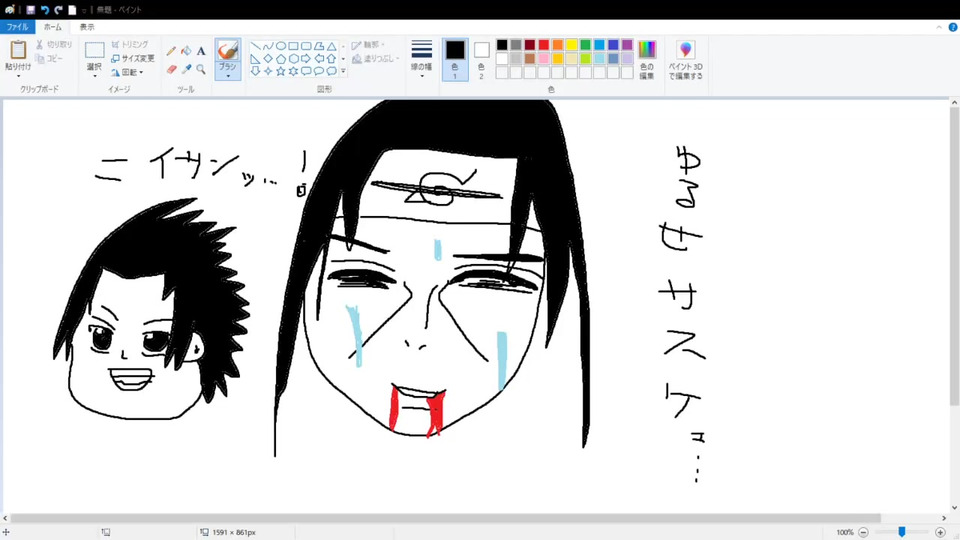
Task: Click the Redo arrow in title bar
Action: 58,10
